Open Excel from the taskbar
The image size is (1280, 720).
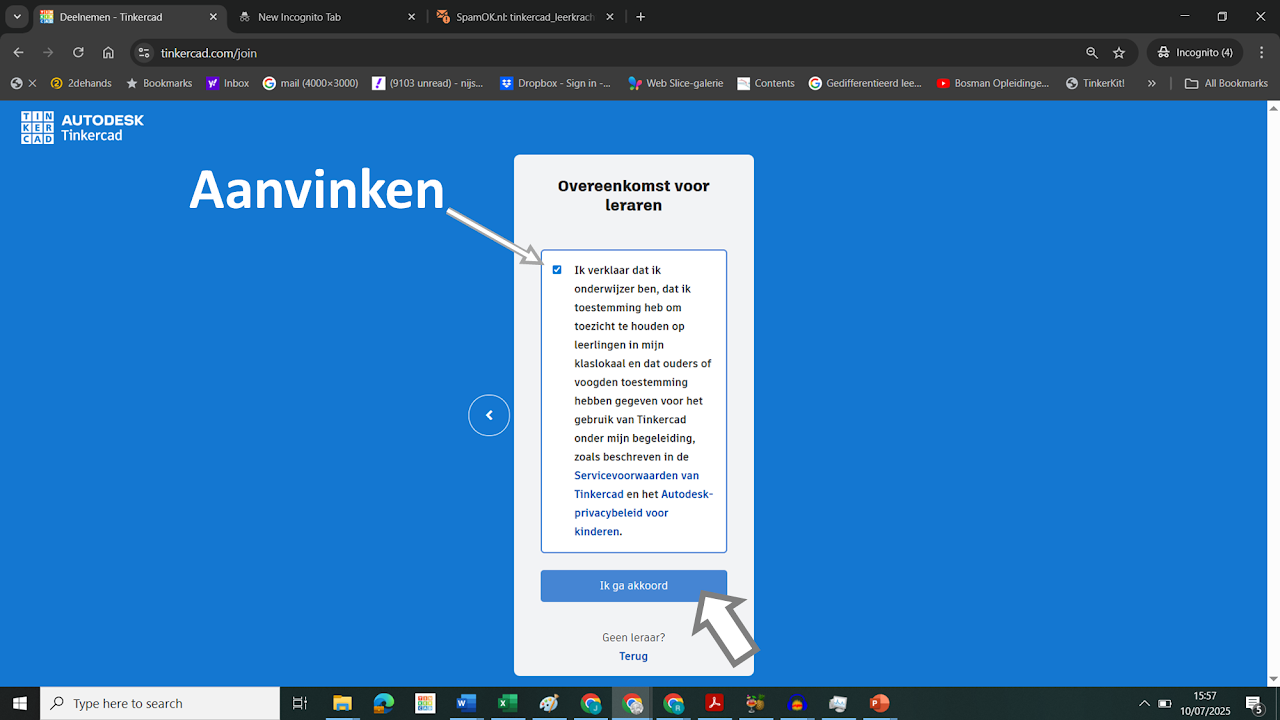coord(507,703)
